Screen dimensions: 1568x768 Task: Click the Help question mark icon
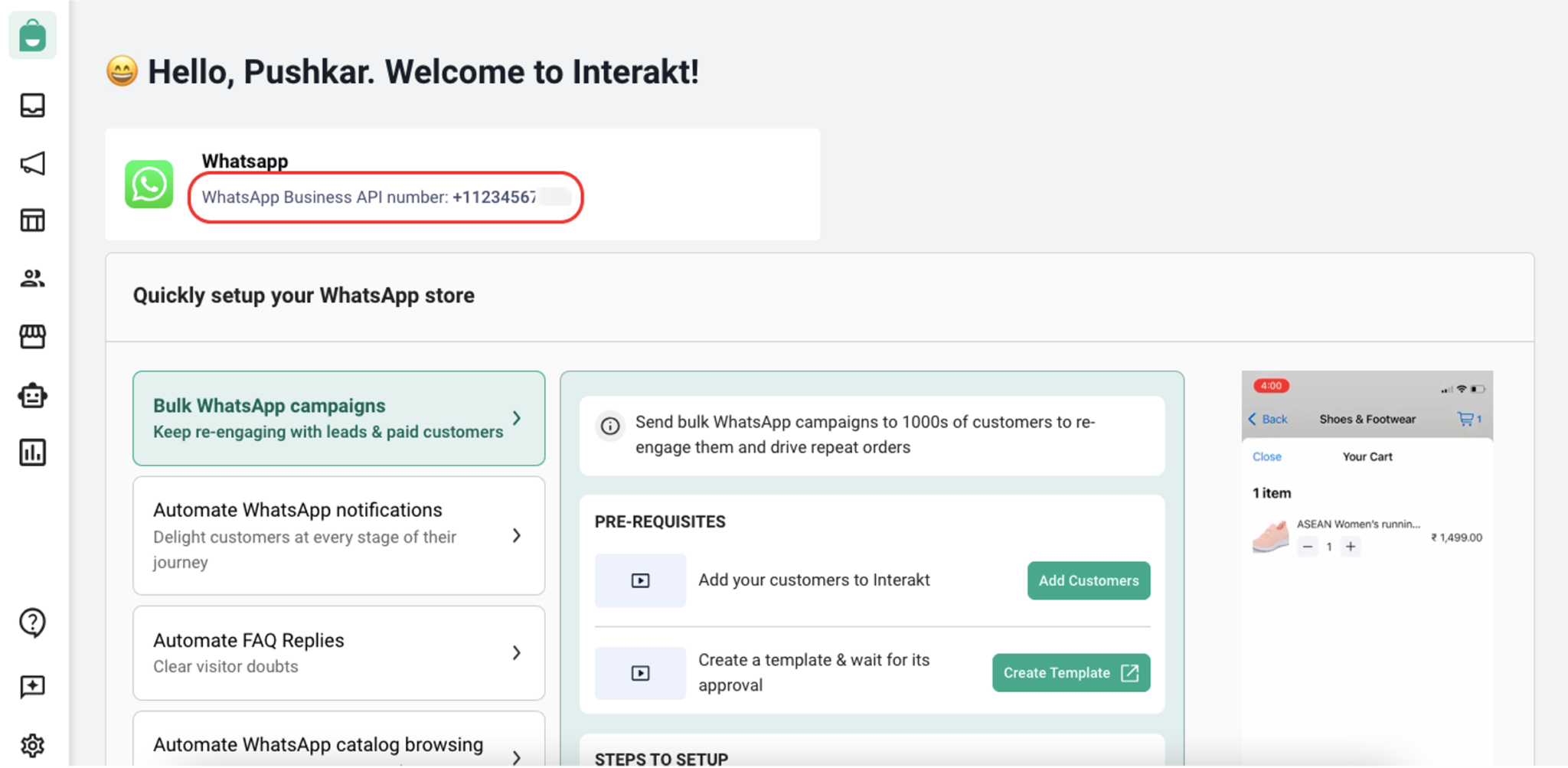point(33,624)
